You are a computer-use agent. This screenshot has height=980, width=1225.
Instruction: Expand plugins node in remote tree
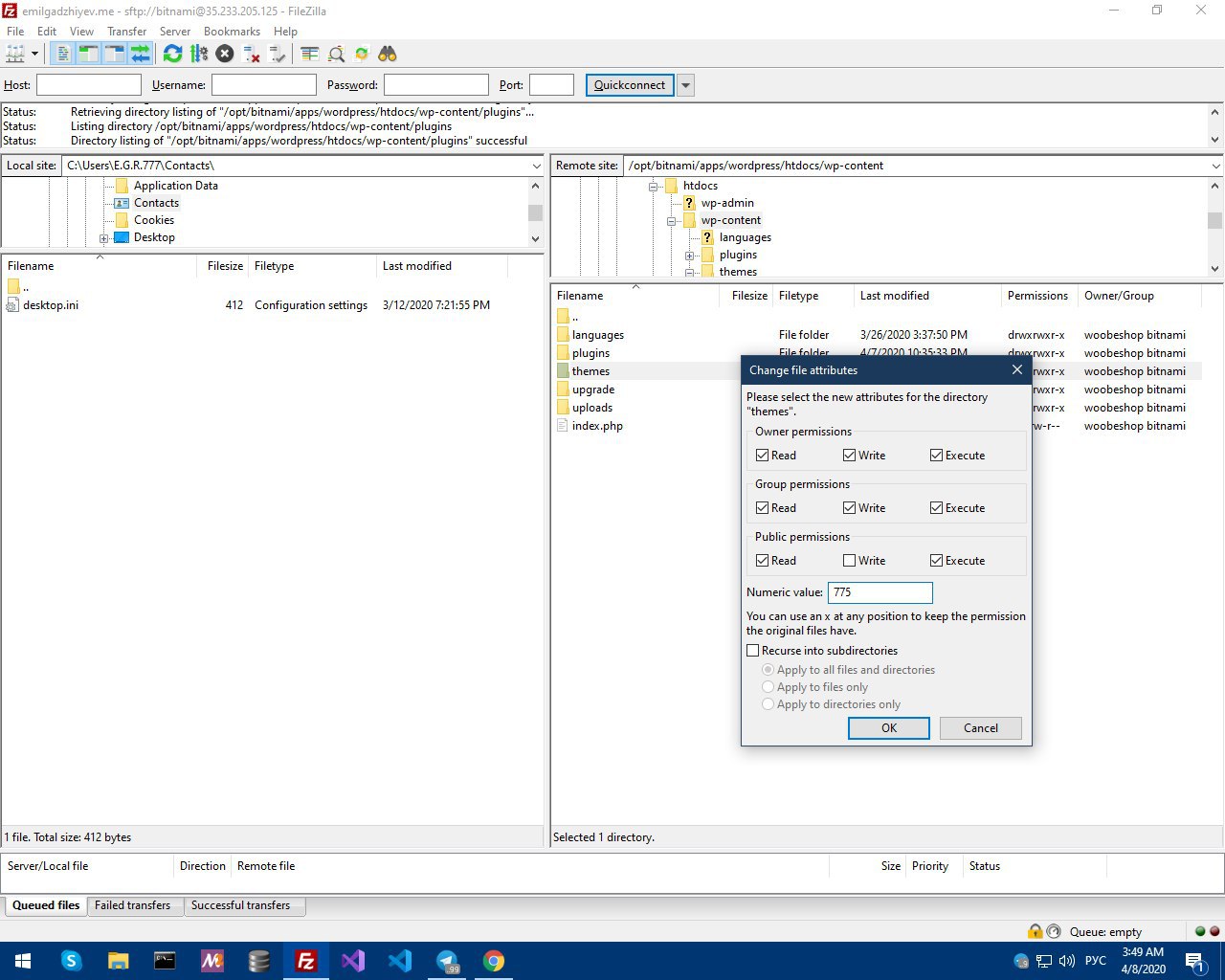[689, 256]
